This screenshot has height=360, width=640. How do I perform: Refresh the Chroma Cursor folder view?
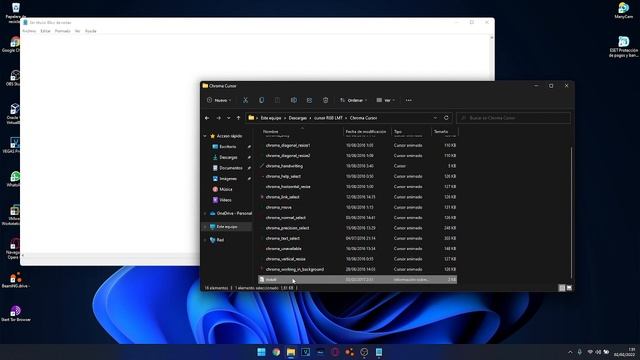click(446, 118)
